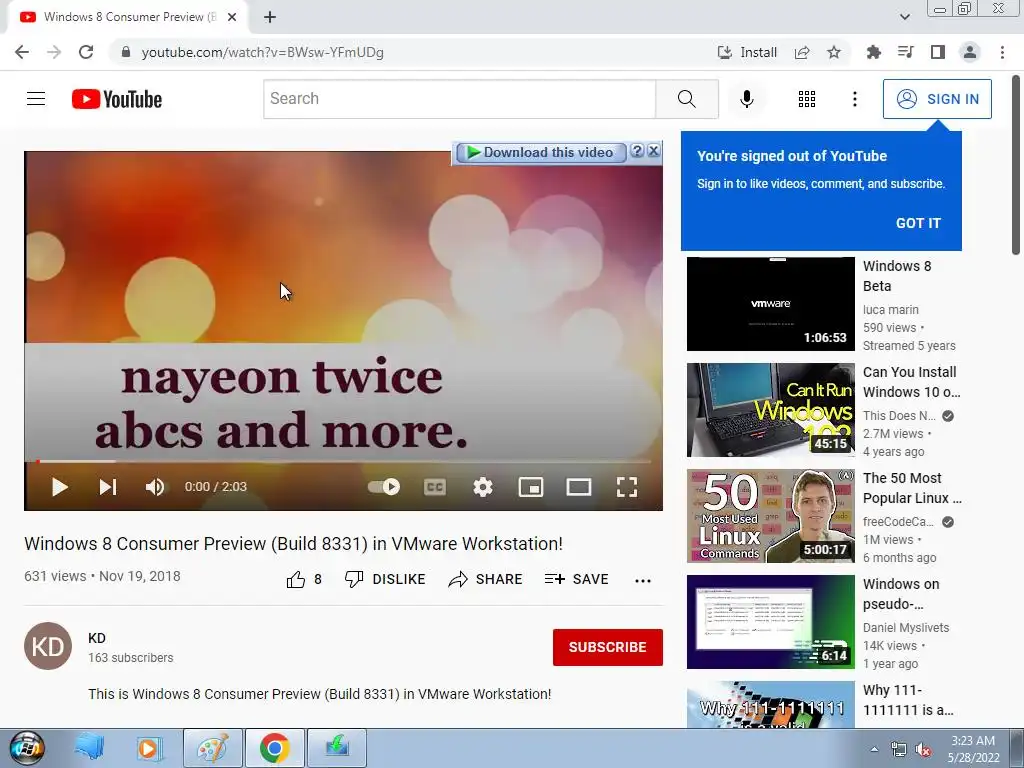
Task: Toggle the Chrome side panel
Action: point(938,52)
